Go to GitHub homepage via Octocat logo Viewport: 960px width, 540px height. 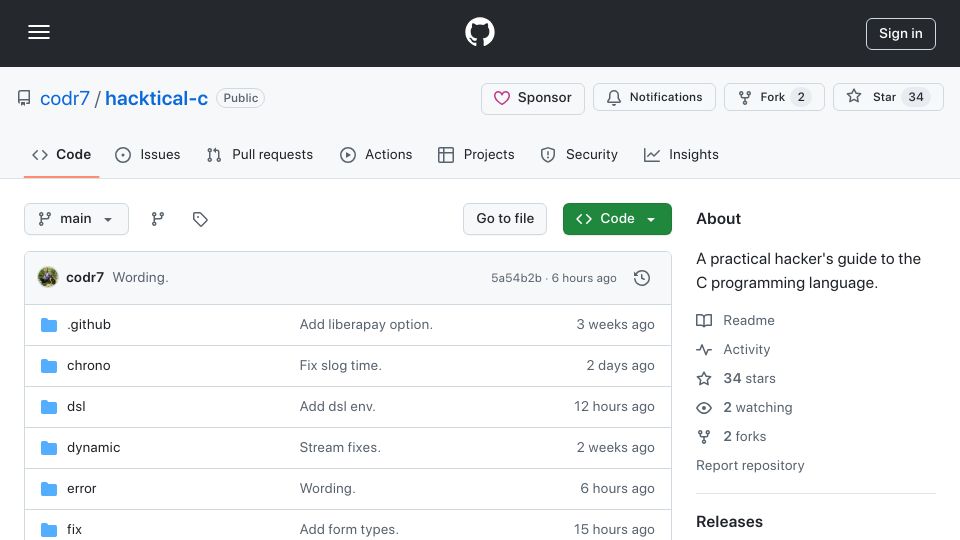[479, 32]
